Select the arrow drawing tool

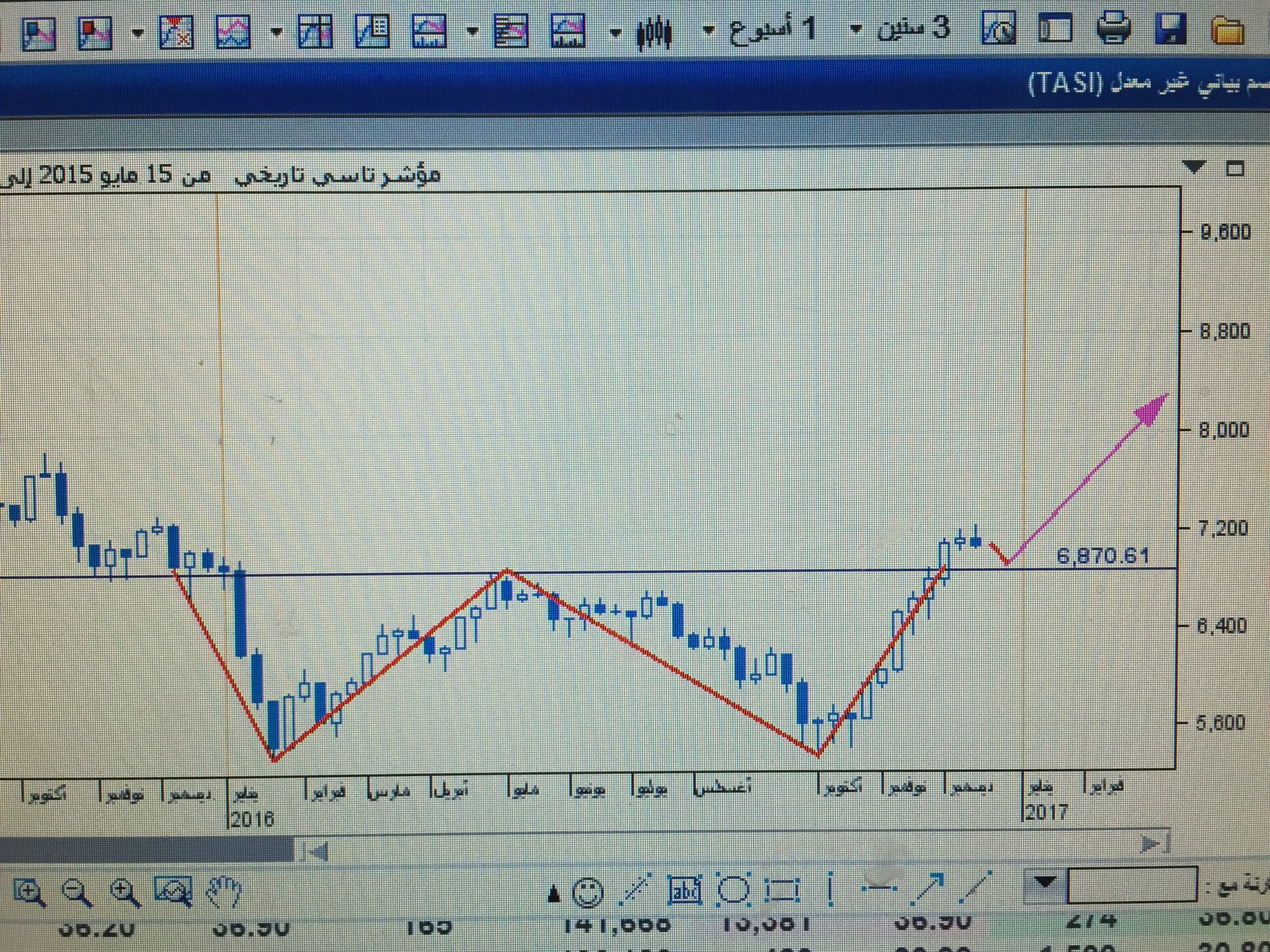tap(926, 890)
